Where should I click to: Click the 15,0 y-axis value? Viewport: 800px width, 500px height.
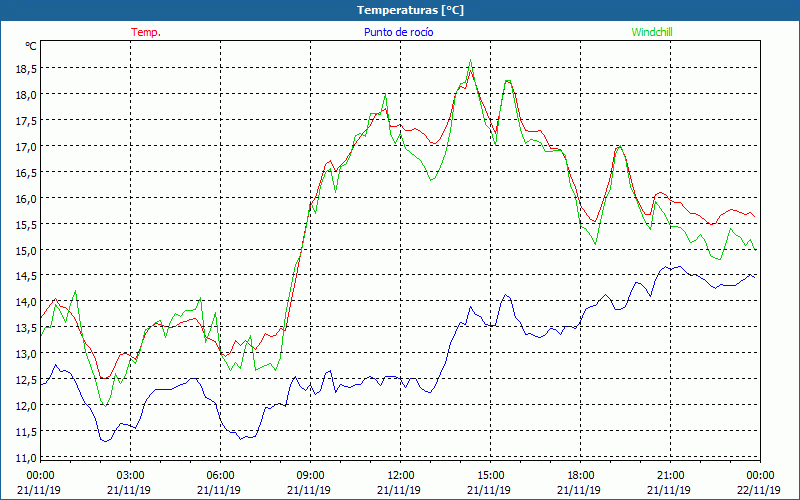[x=26, y=250]
